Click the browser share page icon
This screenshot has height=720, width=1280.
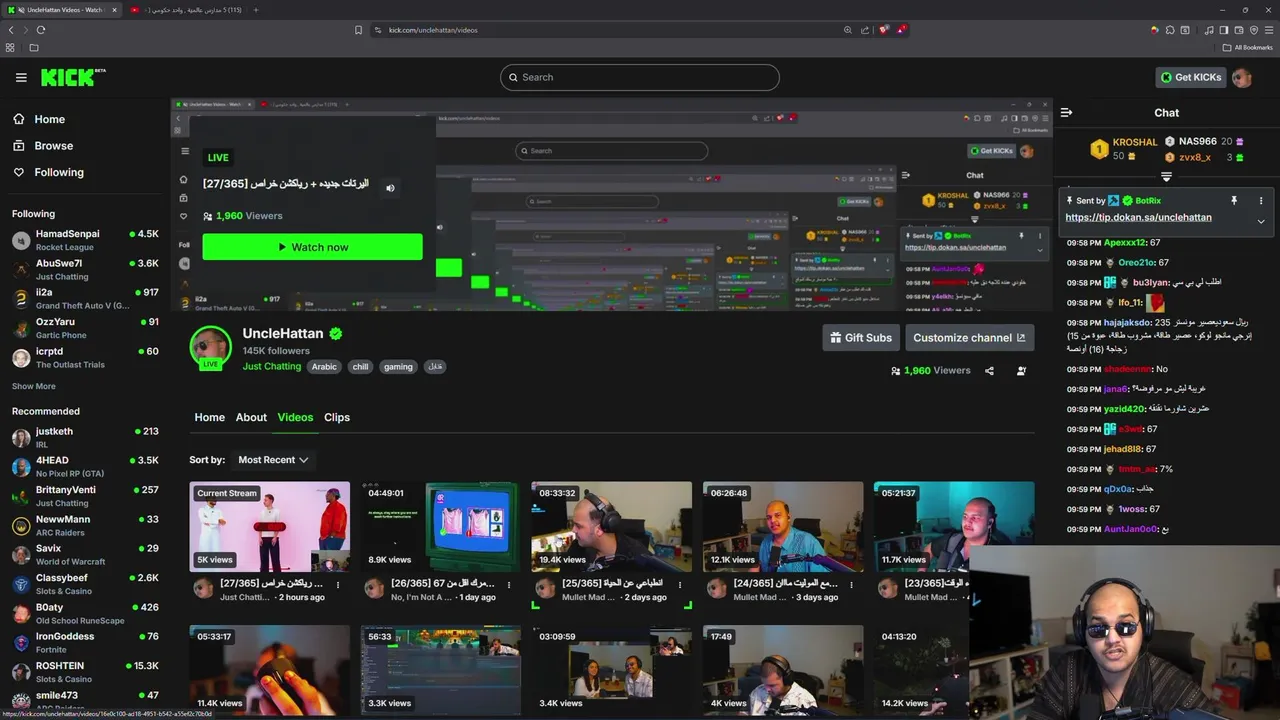[x=865, y=30]
